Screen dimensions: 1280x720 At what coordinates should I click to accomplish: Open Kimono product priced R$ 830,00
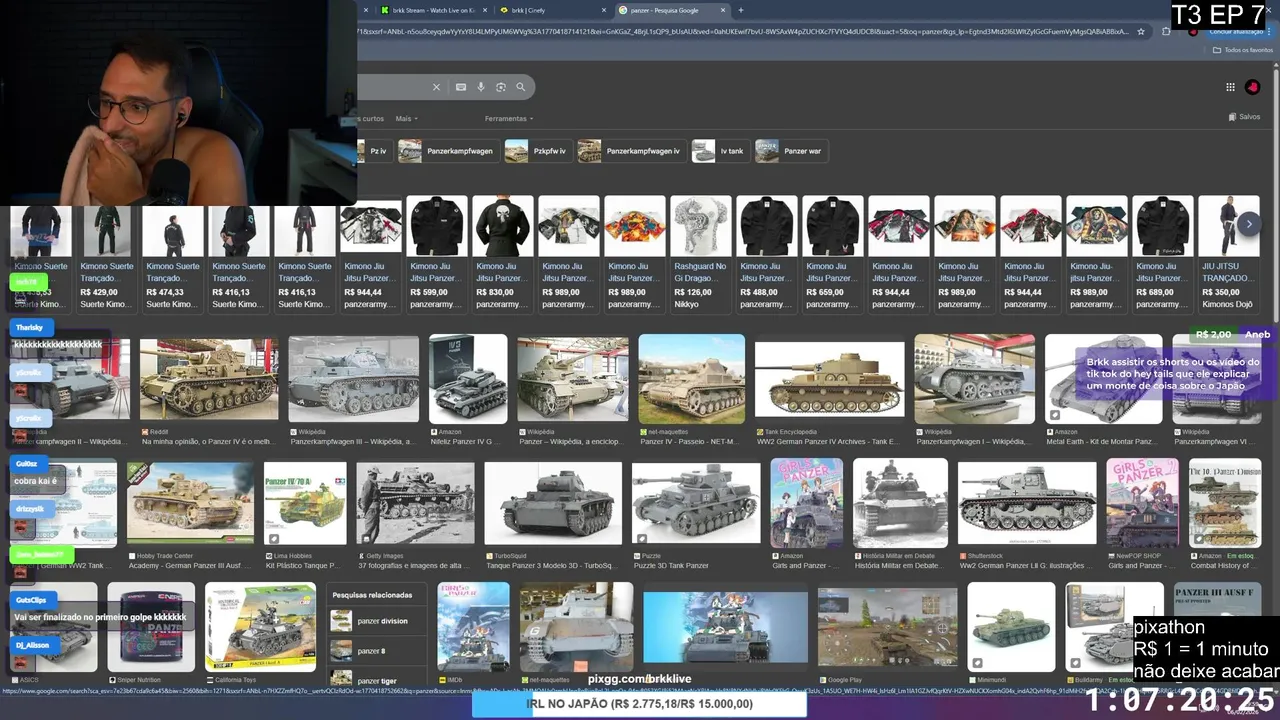(x=502, y=254)
